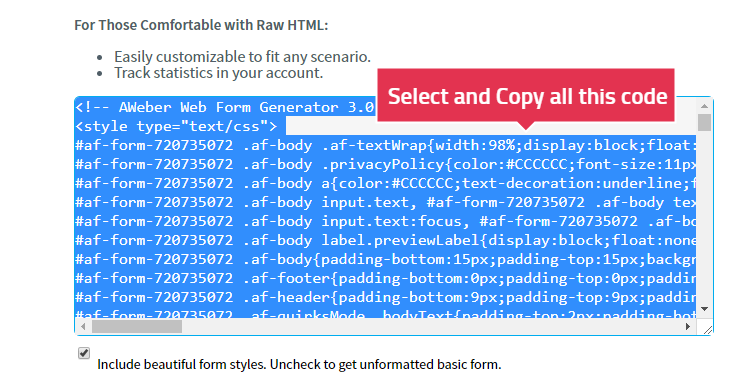
Task: Click the AWeber Web Form Generator comment line
Action: click(x=225, y=107)
